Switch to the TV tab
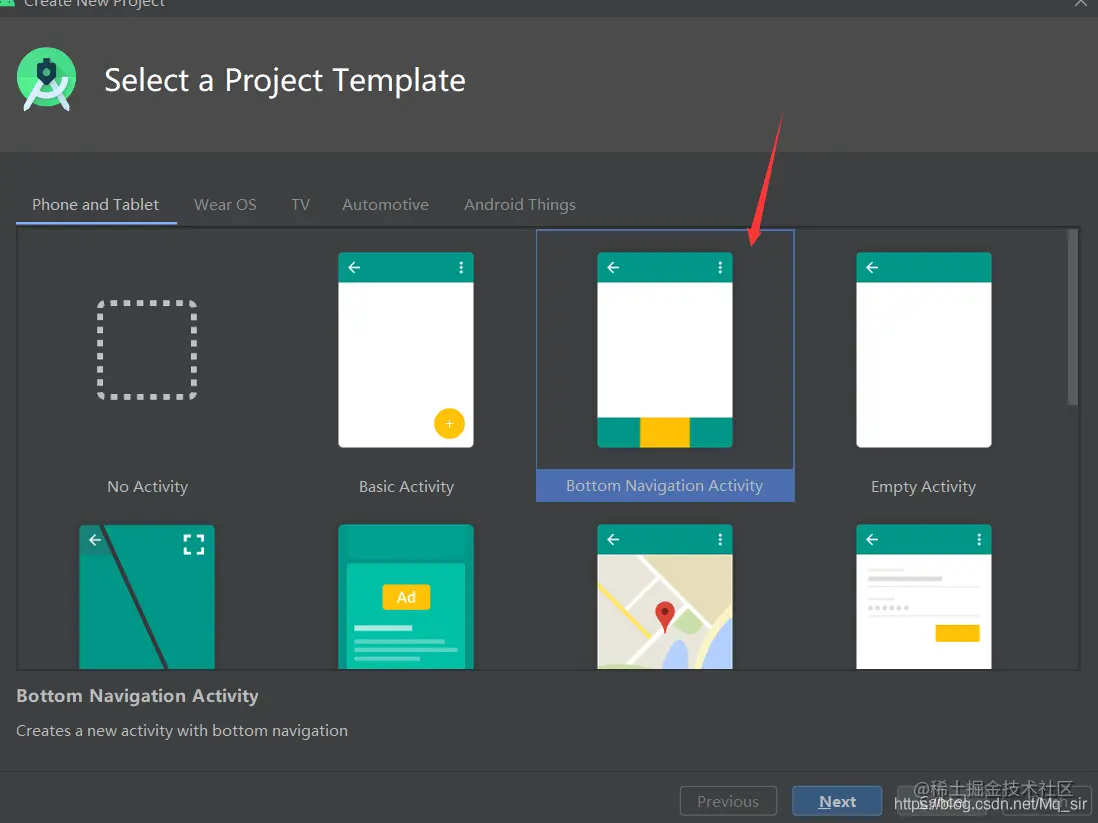This screenshot has height=823, width=1098. (x=300, y=205)
